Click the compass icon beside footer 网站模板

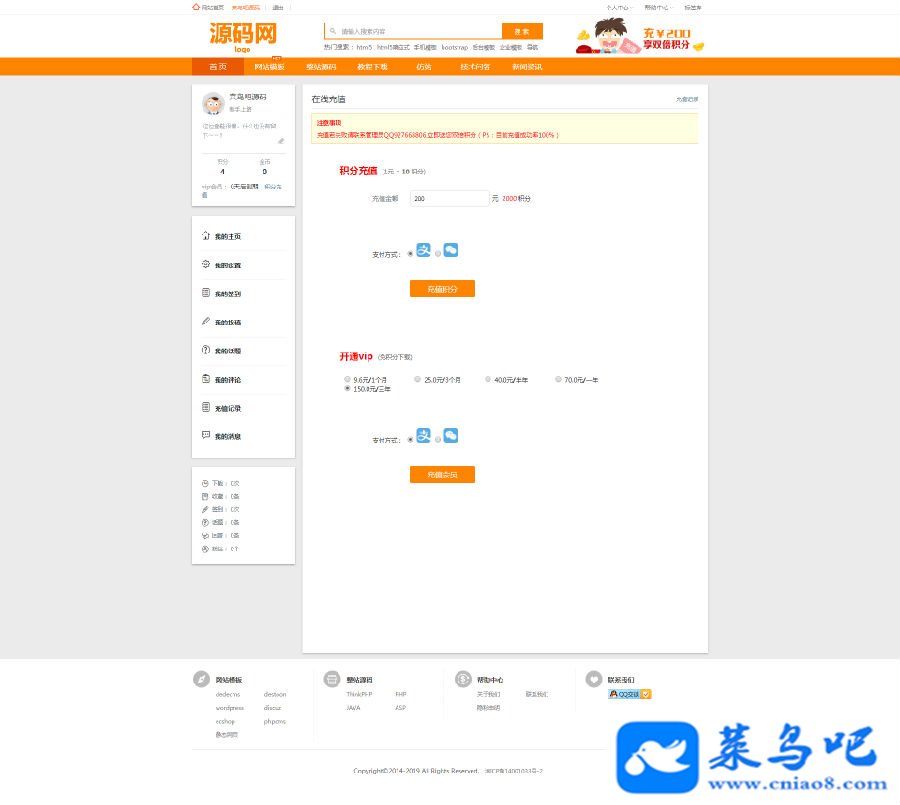coord(201,679)
